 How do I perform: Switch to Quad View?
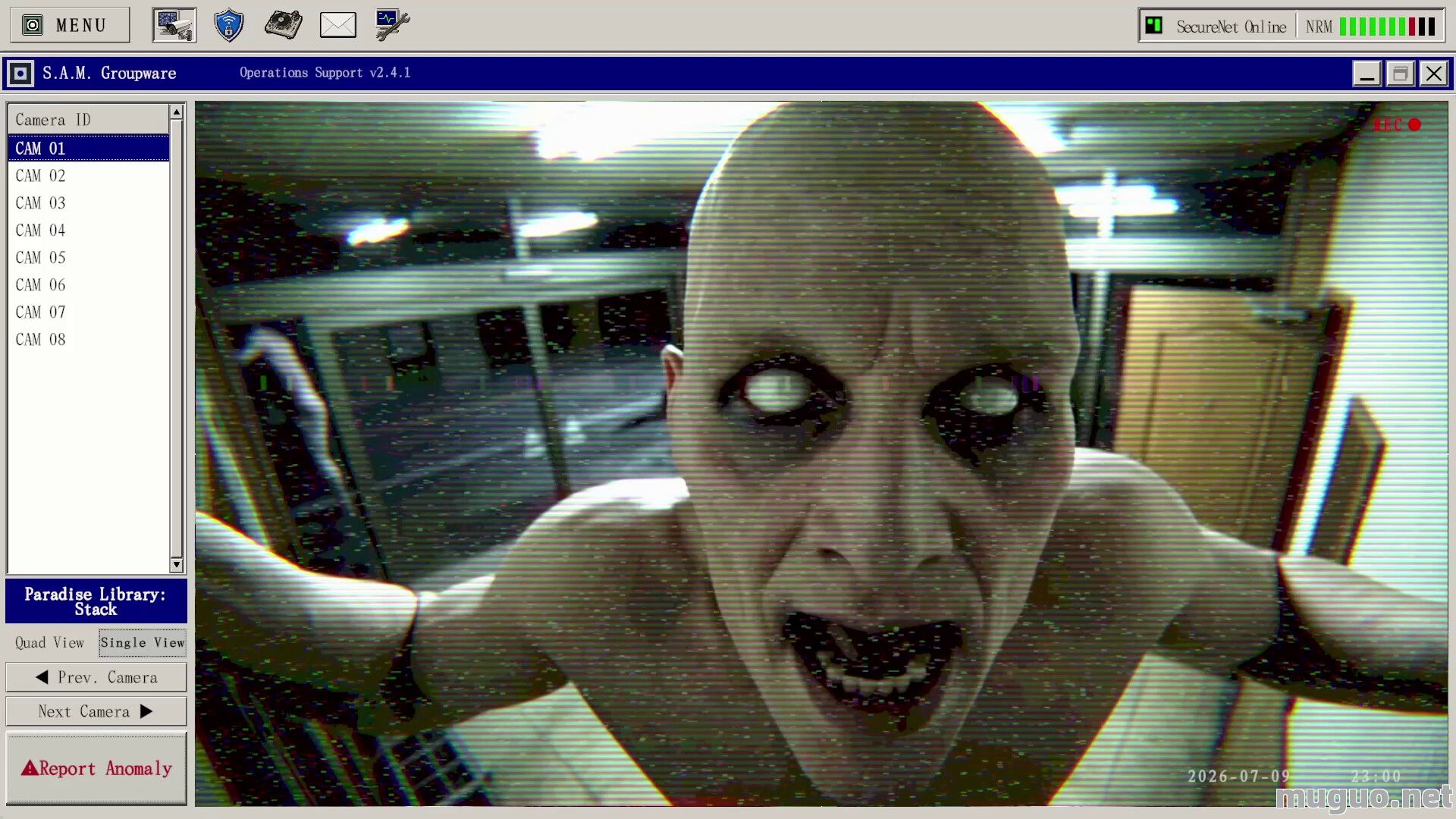pyautogui.click(x=50, y=643)
